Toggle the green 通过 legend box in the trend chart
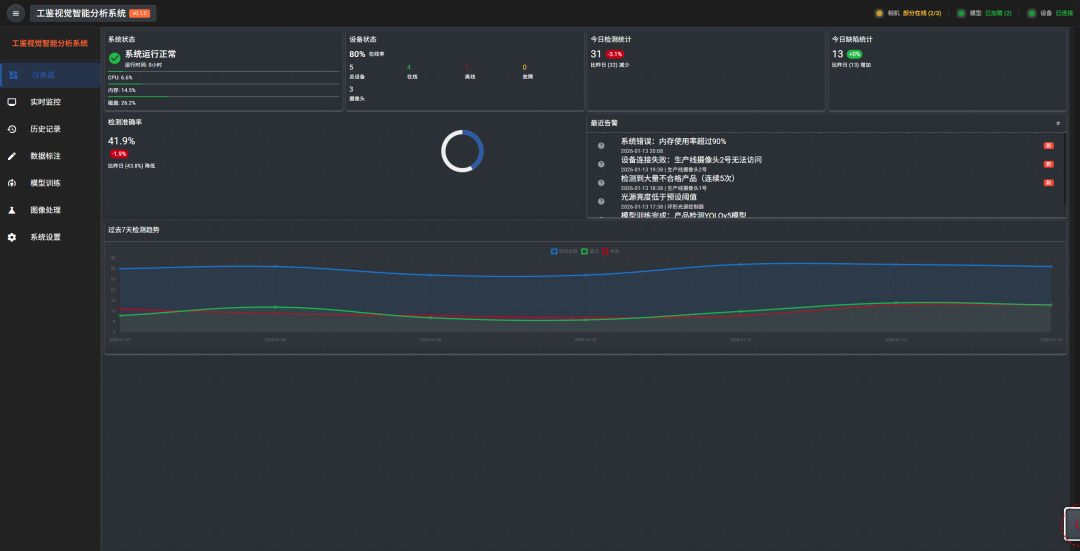 point(584,251)
